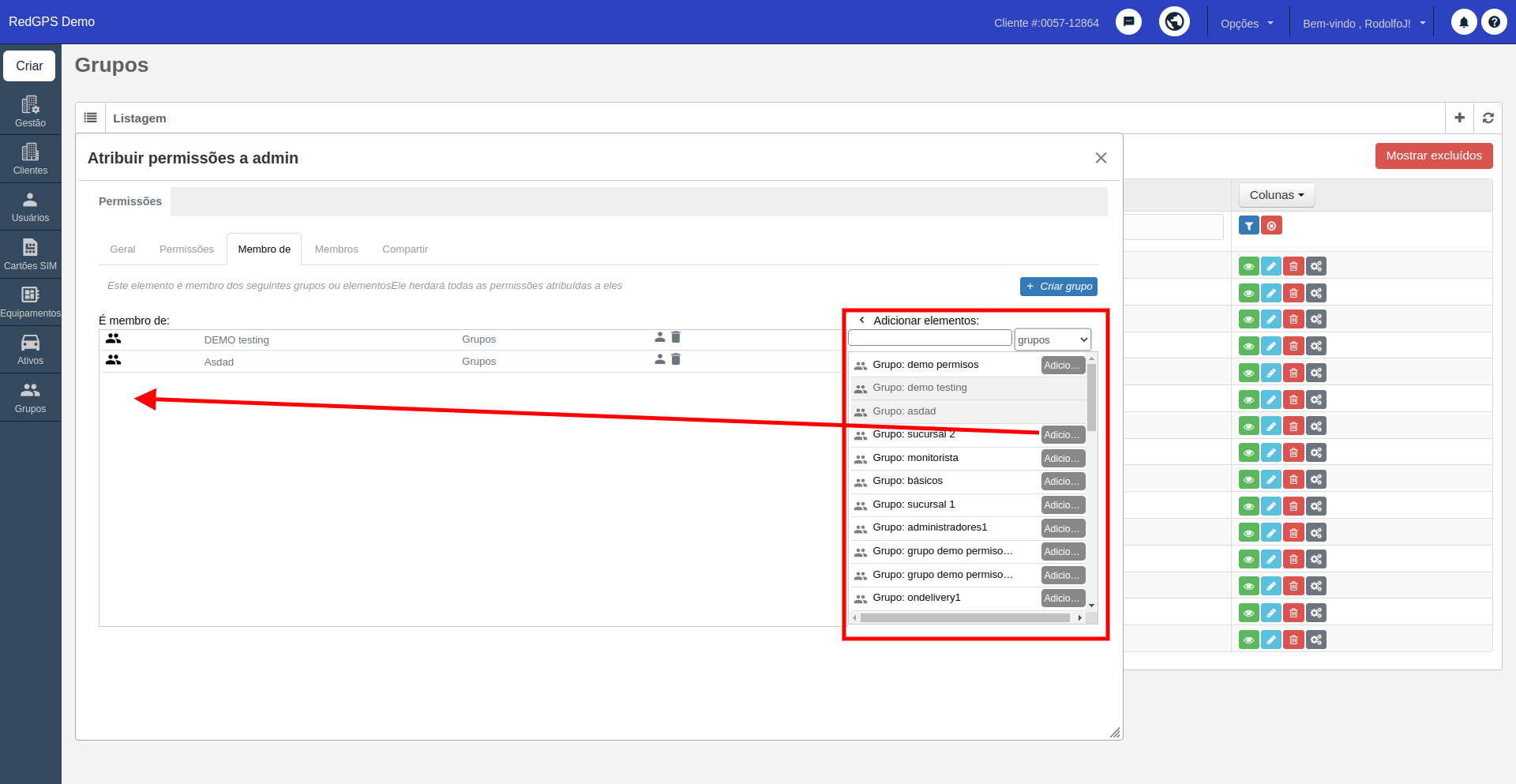Click the plus icon in Listagem bar
This screenshot has height=784, width=1516.
1459,118
